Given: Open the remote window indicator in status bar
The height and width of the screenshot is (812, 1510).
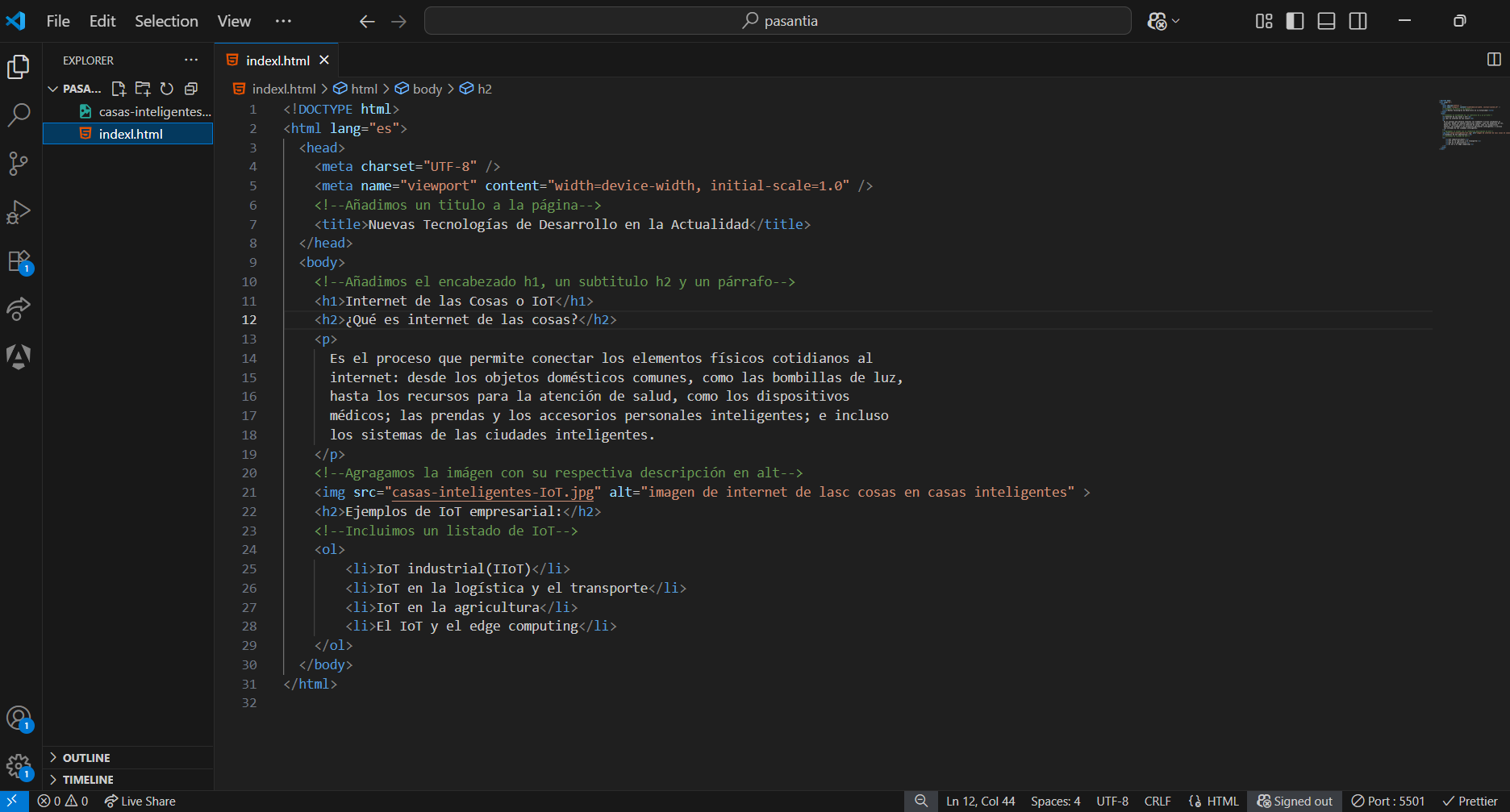Looking at the screenshot, I should [x=14, y=801].
